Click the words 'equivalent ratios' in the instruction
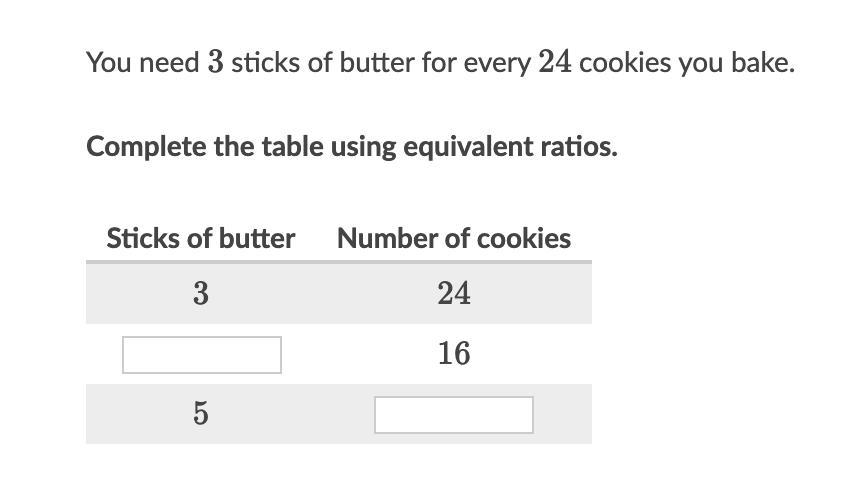842x490 pixels. click(x=510, y=147)
